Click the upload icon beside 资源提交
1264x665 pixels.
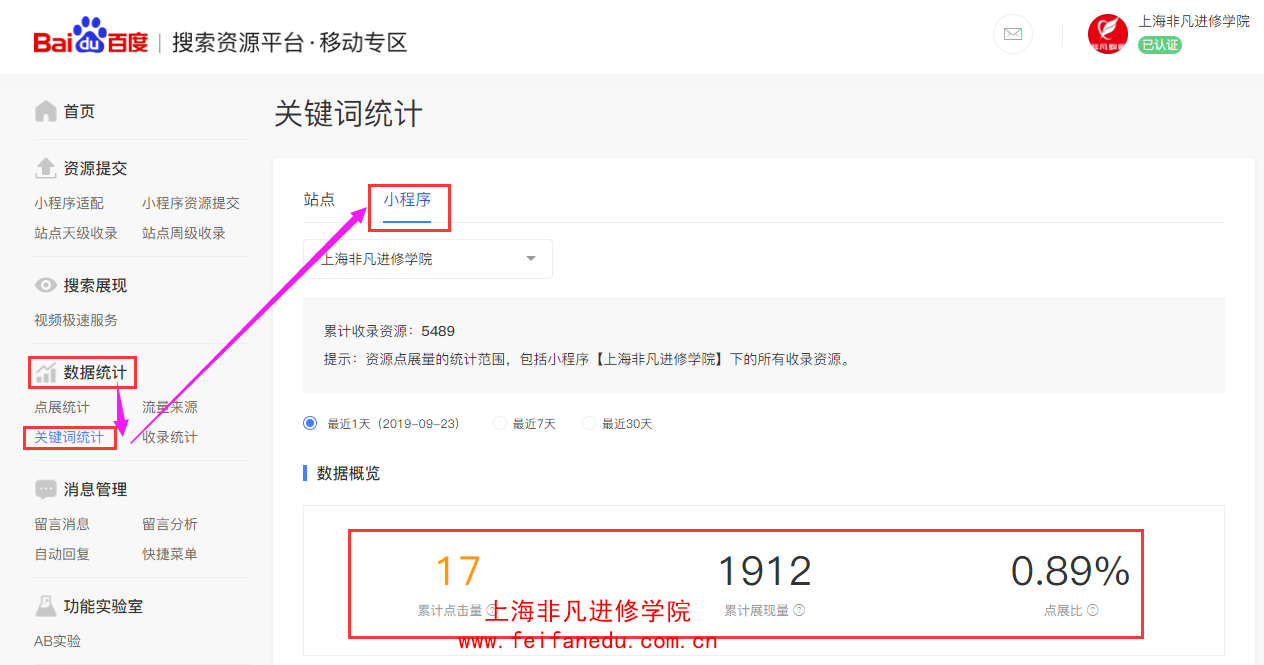45,168
